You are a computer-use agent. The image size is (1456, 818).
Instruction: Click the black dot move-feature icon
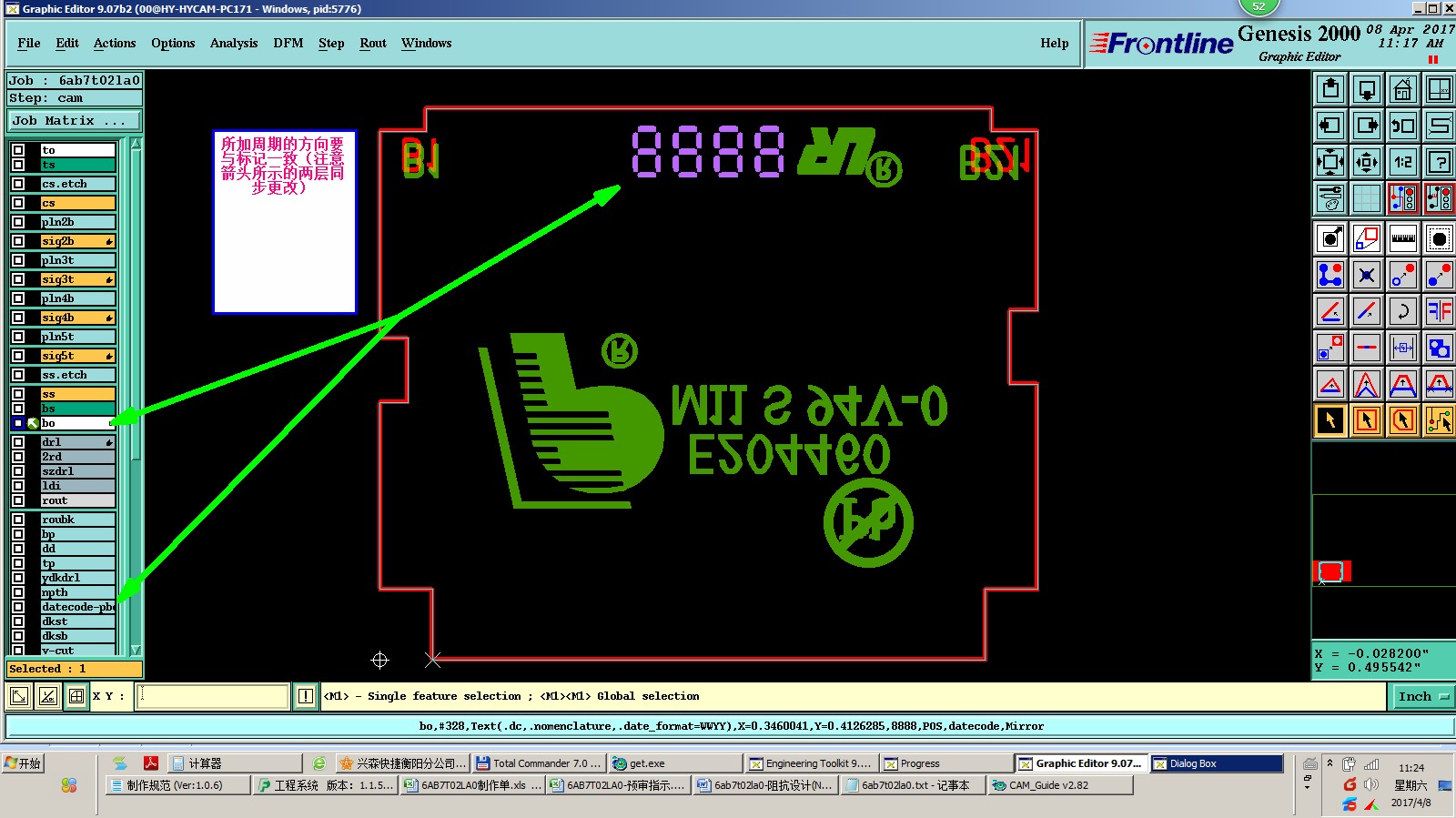1330,238
